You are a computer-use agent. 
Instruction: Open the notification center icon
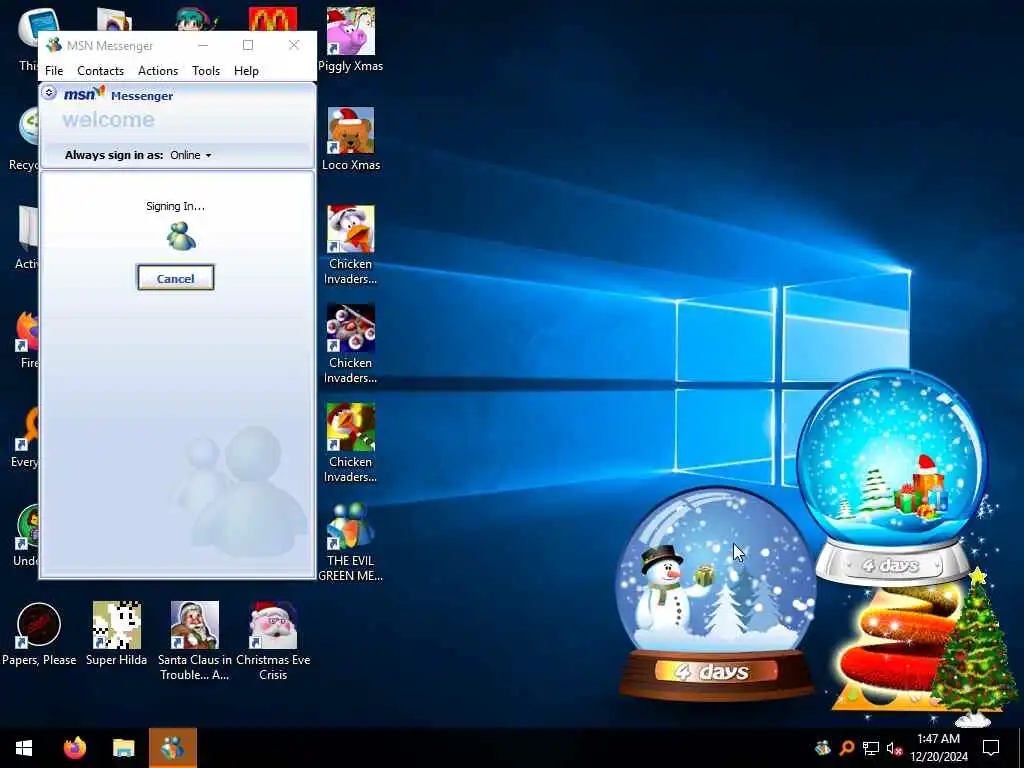(x=991, y=748)
